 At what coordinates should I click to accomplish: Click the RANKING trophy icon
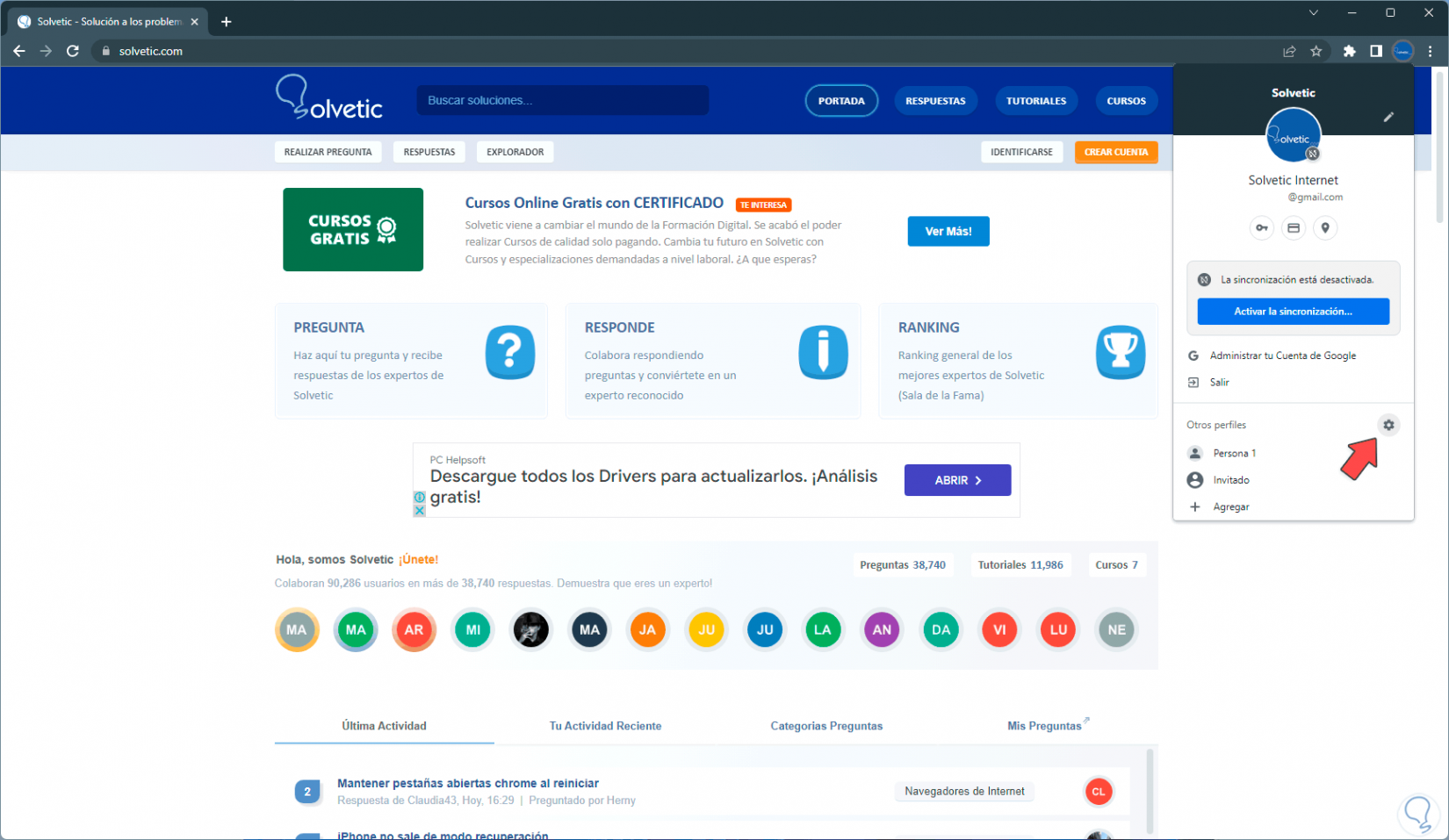1121,352
